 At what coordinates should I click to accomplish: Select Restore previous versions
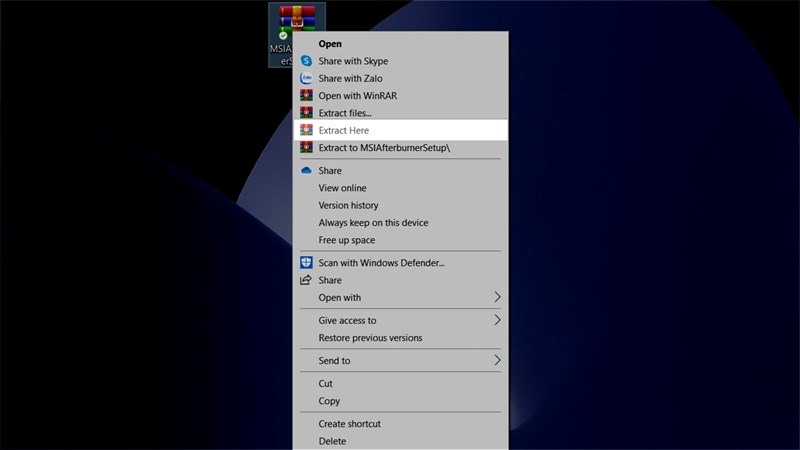(401, 338)
